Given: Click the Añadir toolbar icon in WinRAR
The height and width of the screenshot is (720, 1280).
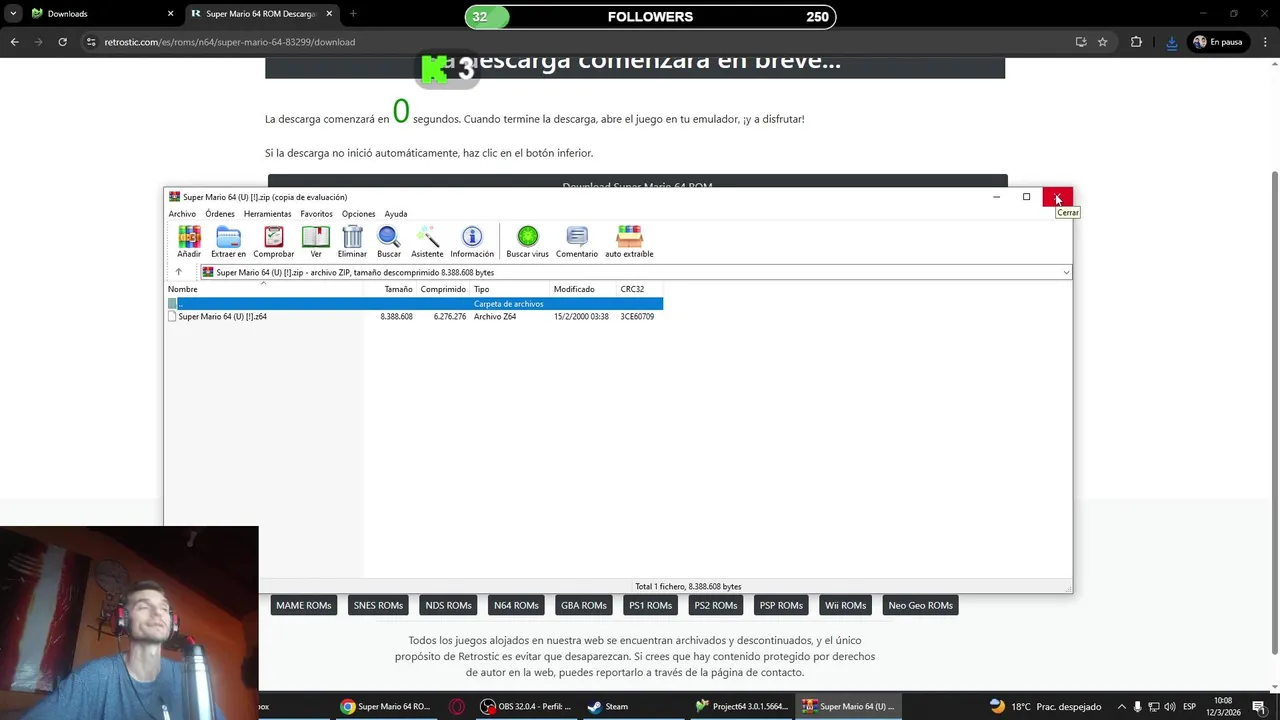Looking at the screenshot, I should coord(189,242).
